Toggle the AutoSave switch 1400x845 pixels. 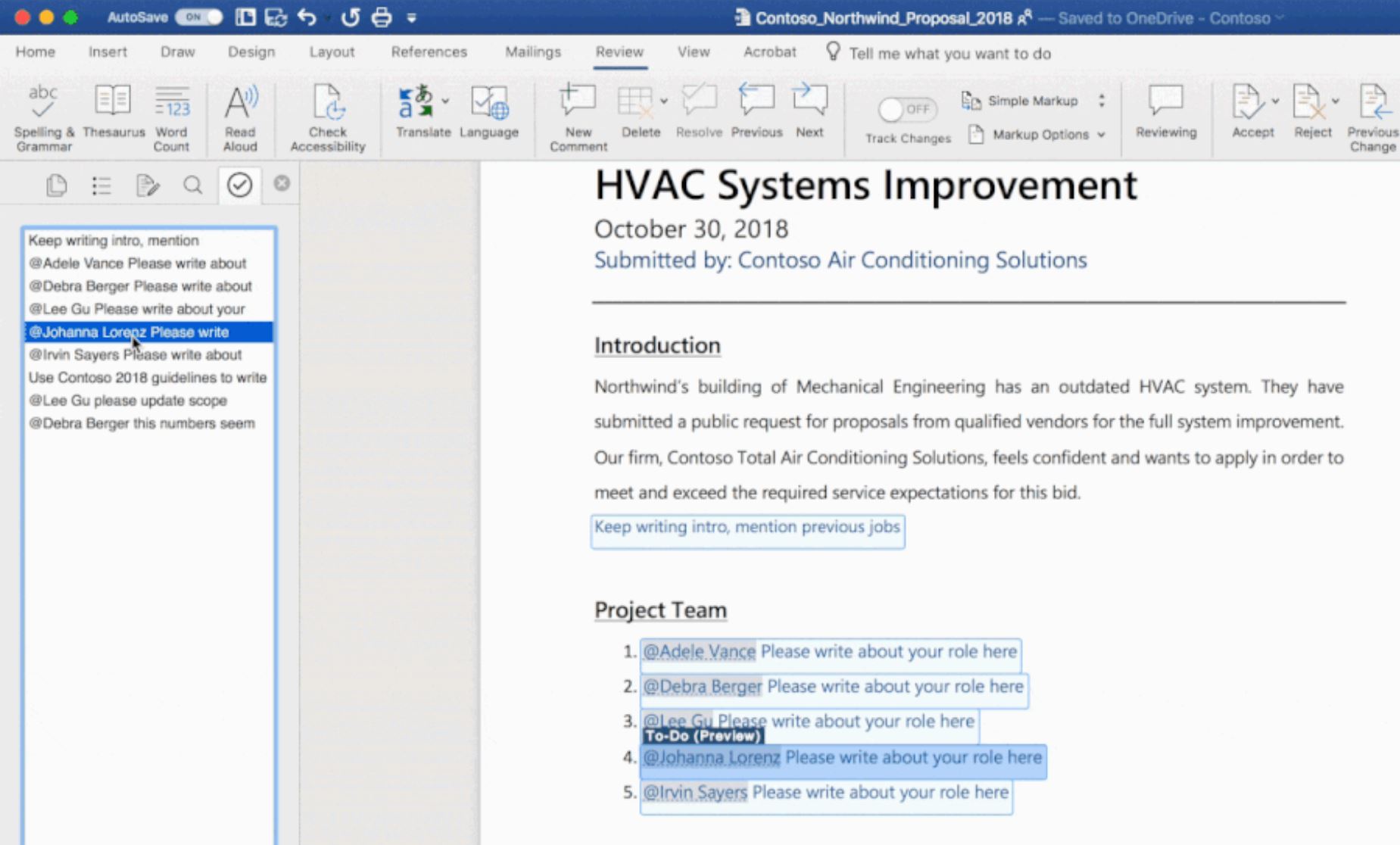coord(199,17)
